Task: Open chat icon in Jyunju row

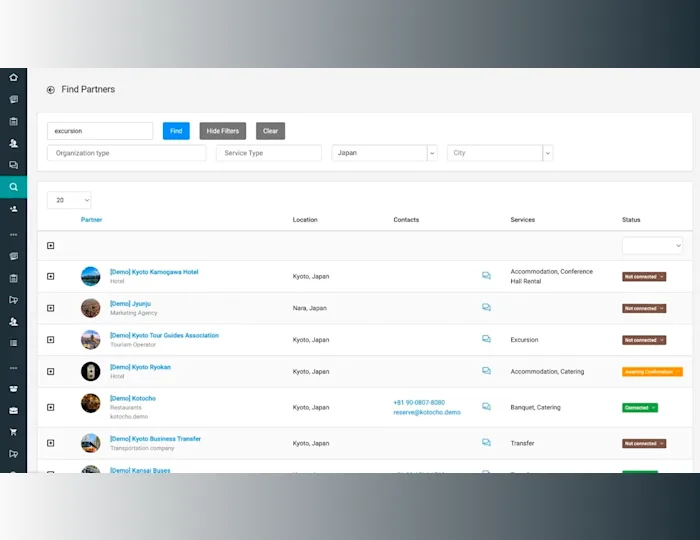Action: pyautogui.click(x=486, y=307)
